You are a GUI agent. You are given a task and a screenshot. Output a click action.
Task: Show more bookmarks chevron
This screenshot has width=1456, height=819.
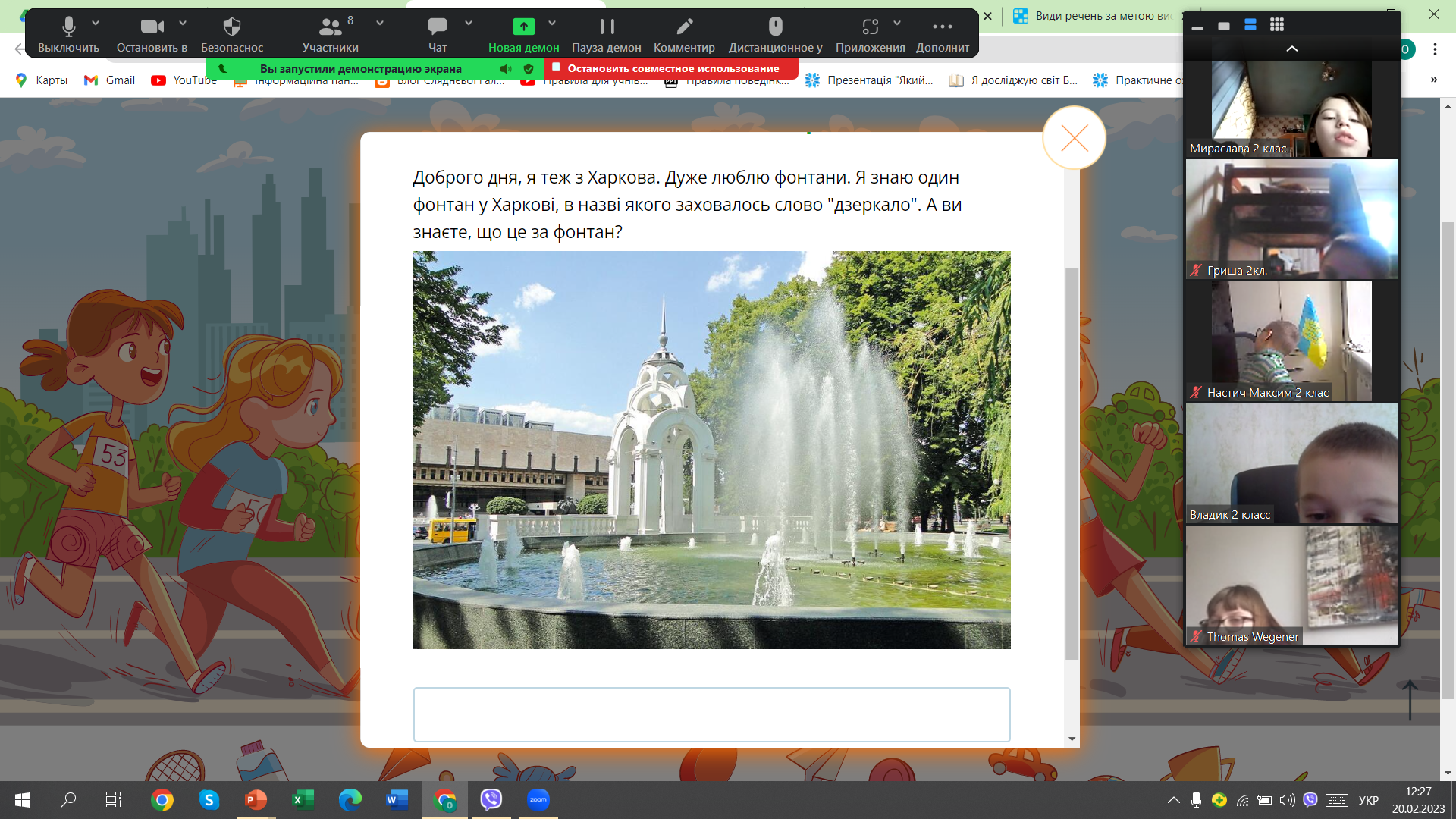pos(1433,80)
